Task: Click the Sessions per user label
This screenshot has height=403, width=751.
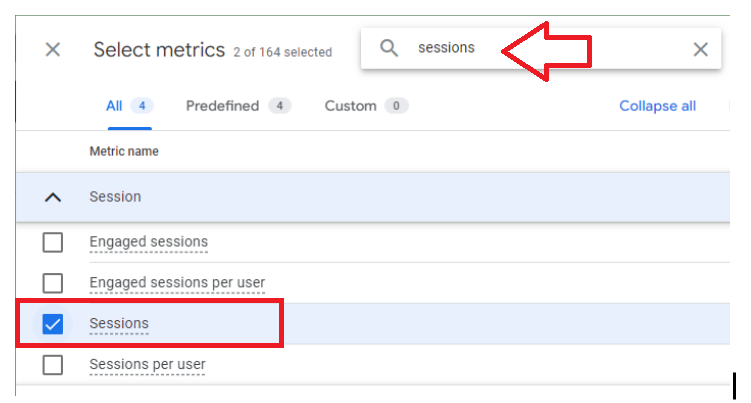Action: point(148,364)
